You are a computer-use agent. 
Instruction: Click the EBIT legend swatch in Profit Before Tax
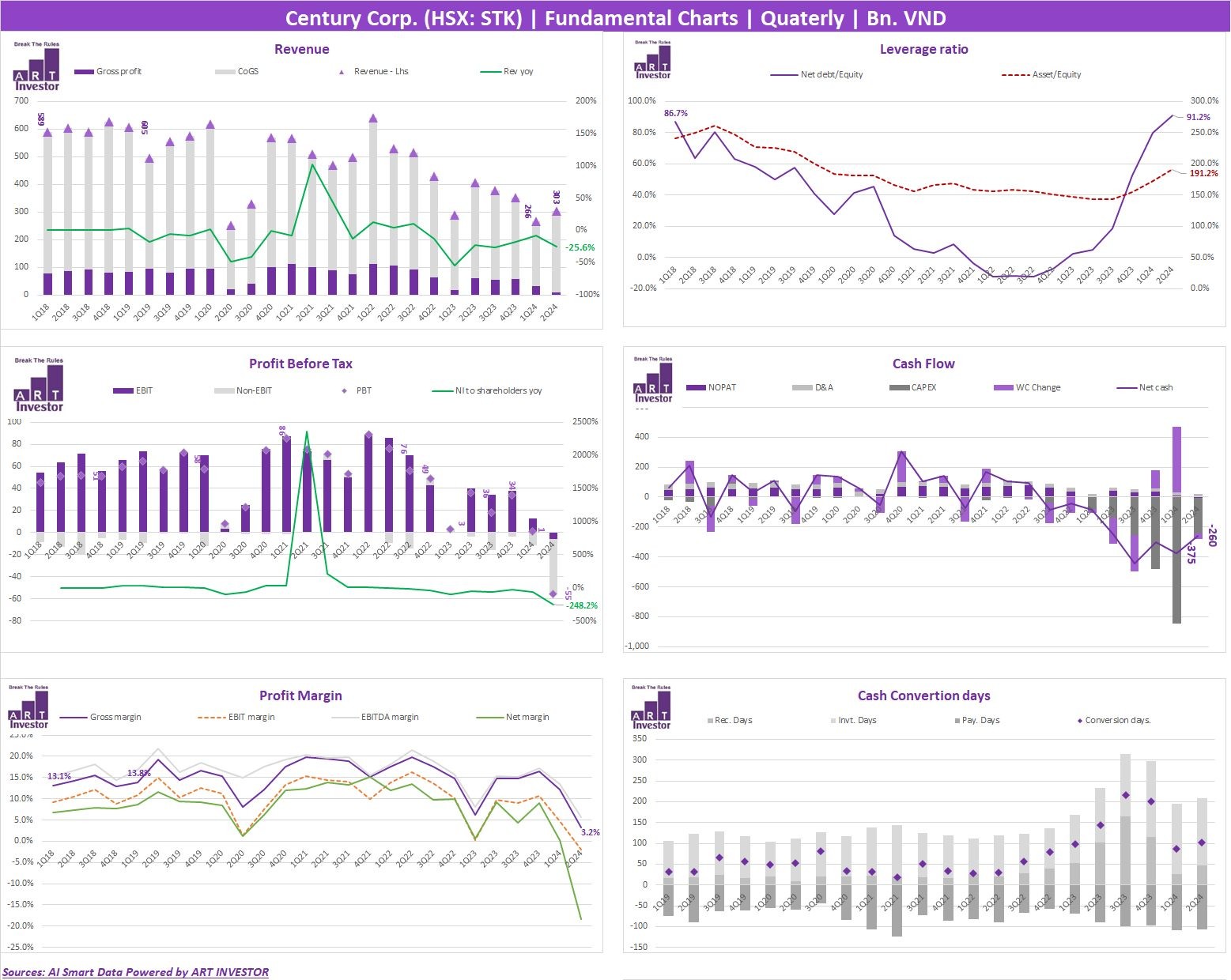[x=123, y=390]
